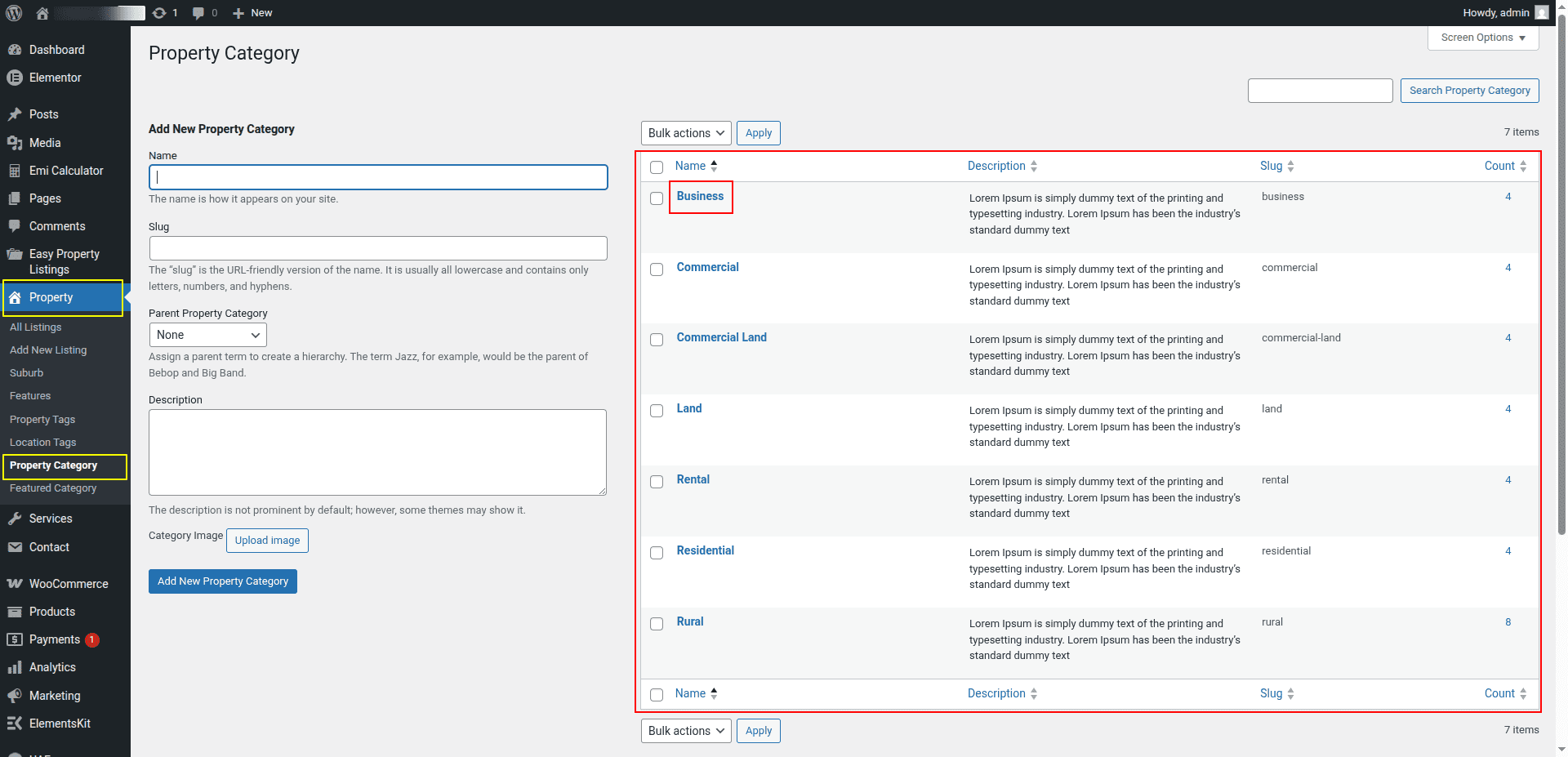Expand the Screen Options panel
1568x757 pixels.
1482,38
